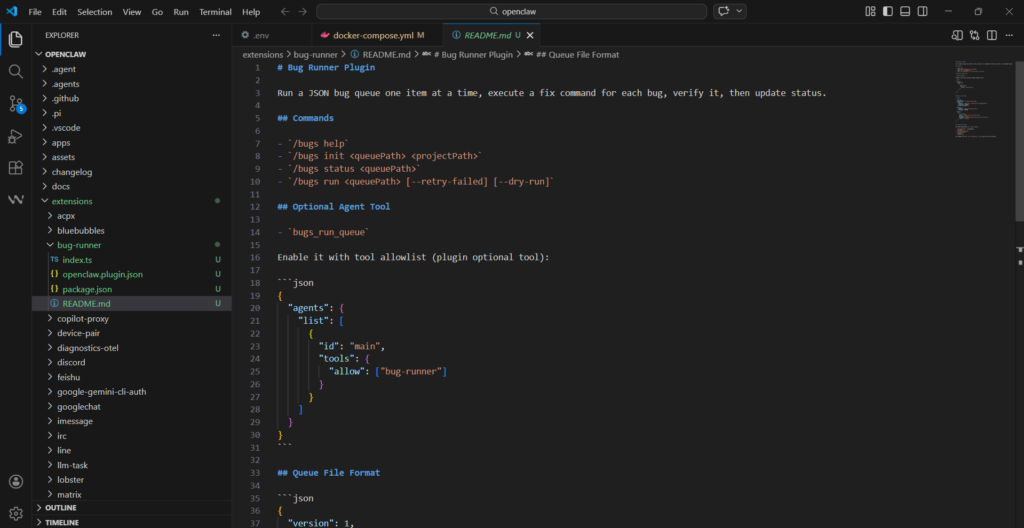Viewport: 1024px width, 528px height.
Task: Open the File menu
Action: (35, 12)
